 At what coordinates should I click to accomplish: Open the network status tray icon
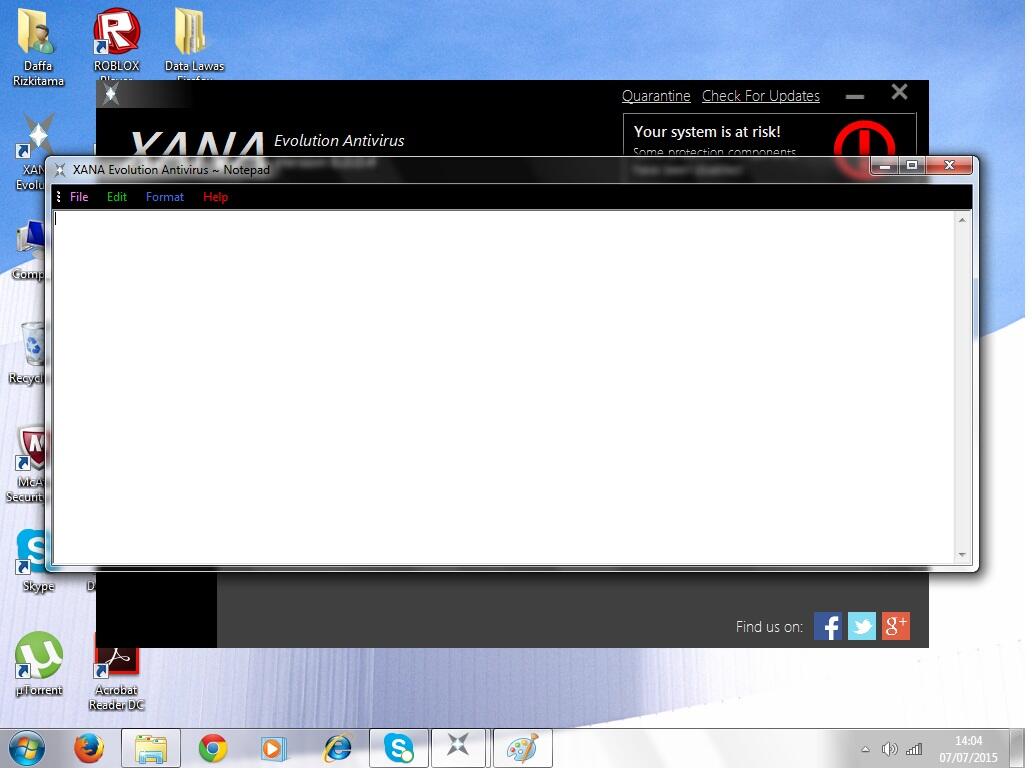click(914, 749)
